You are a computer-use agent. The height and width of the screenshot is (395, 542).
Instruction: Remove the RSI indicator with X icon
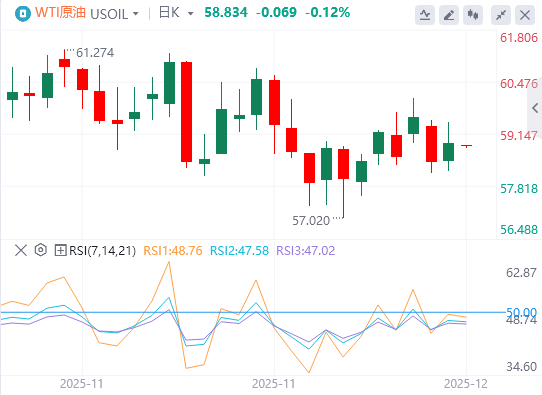(x=21, y=250)
